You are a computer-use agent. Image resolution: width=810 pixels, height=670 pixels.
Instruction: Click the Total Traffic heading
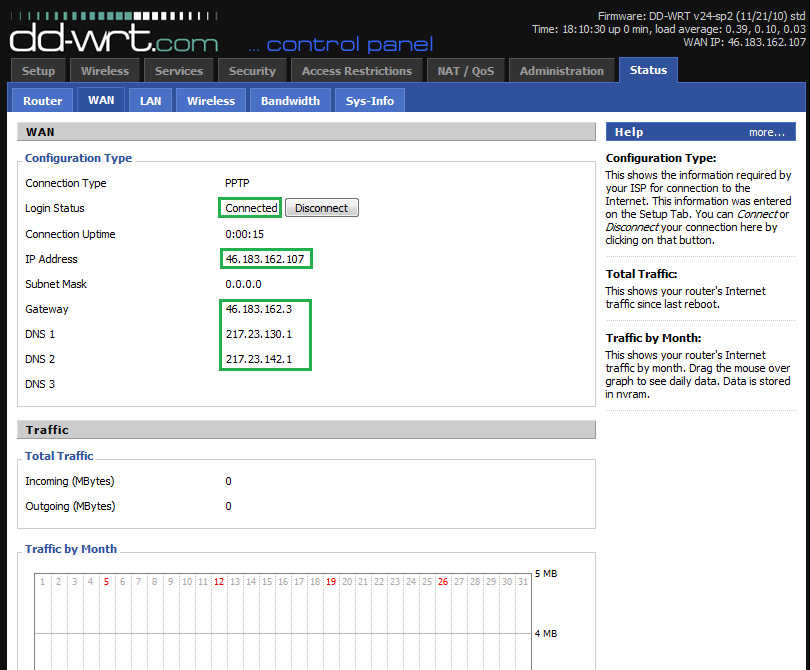(x=59, y=456)
